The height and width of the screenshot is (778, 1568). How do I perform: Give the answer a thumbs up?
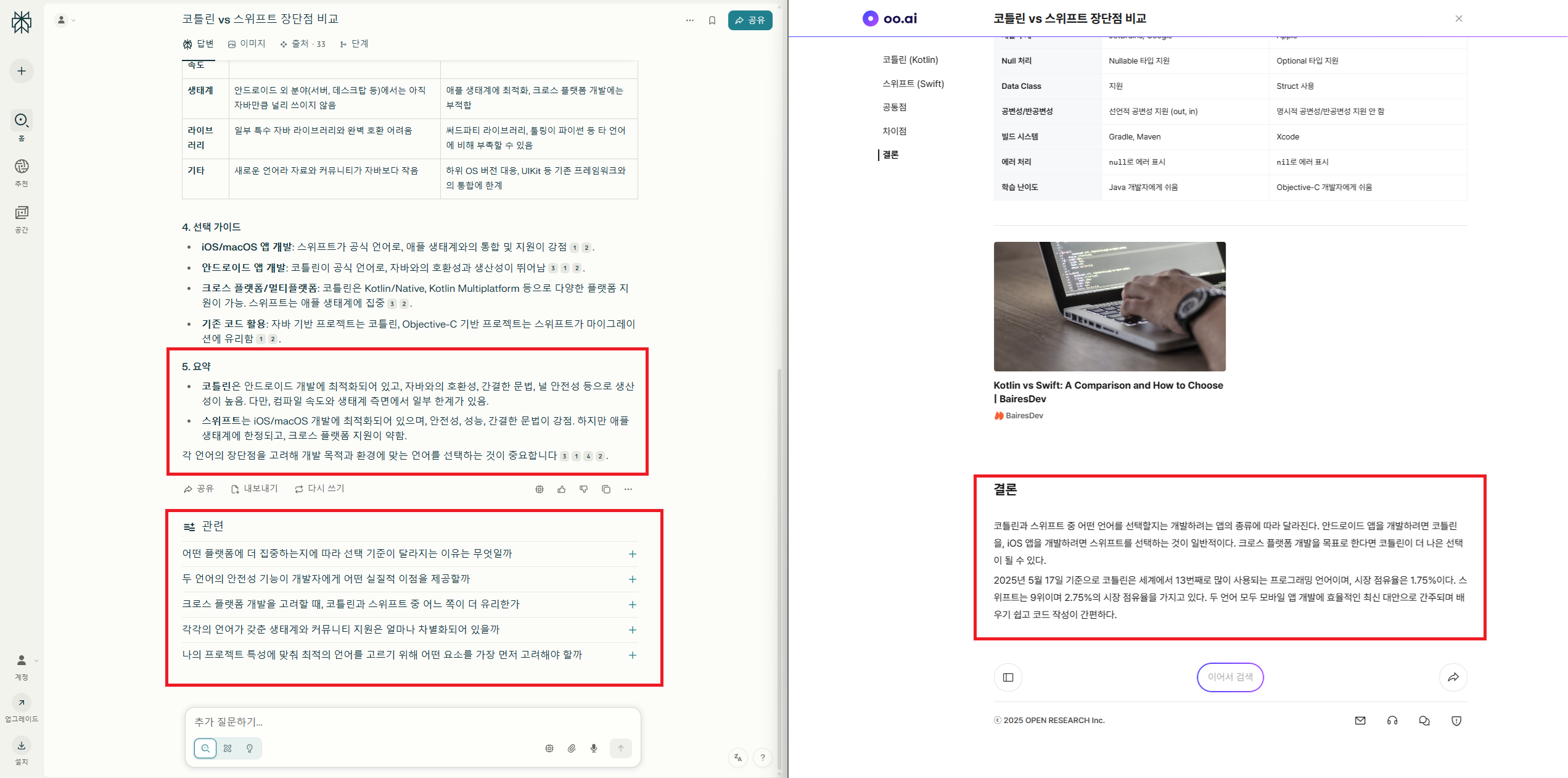(x=561, y=489)
